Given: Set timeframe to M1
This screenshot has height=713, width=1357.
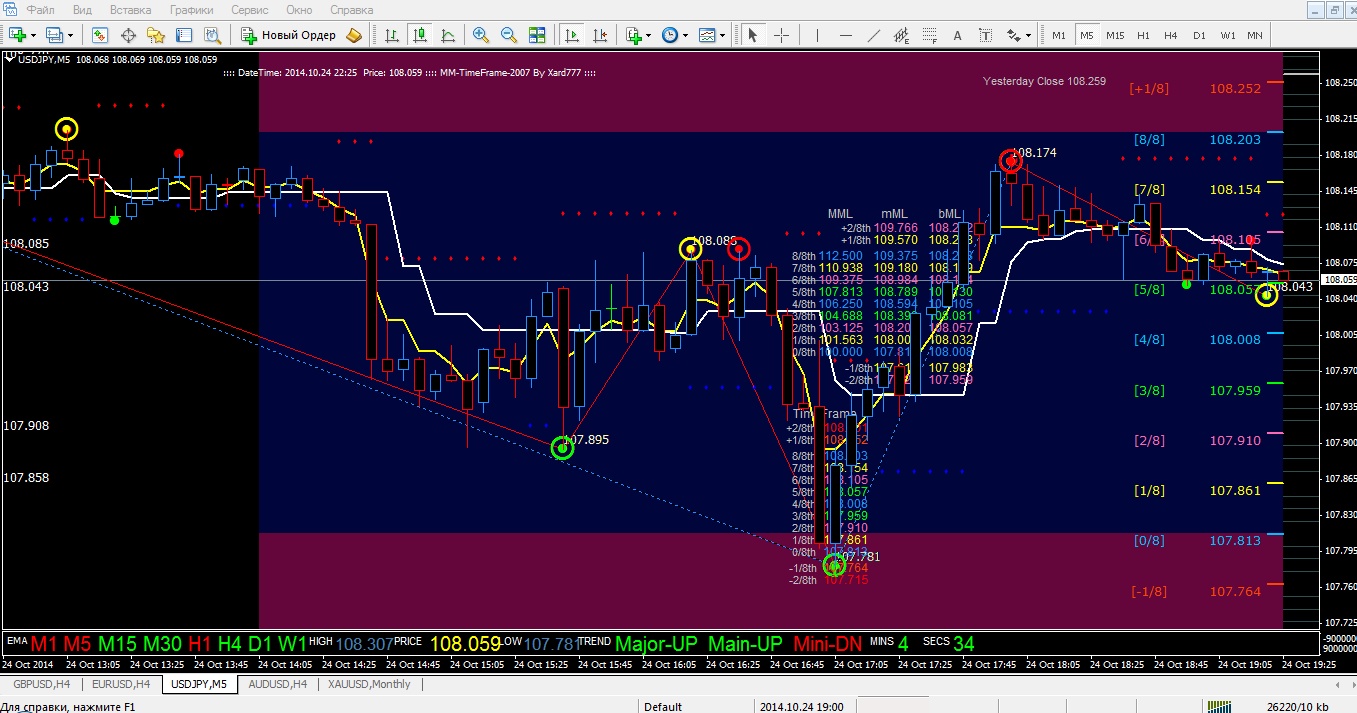Looking at the screenshot, I should pos(1059,35).
